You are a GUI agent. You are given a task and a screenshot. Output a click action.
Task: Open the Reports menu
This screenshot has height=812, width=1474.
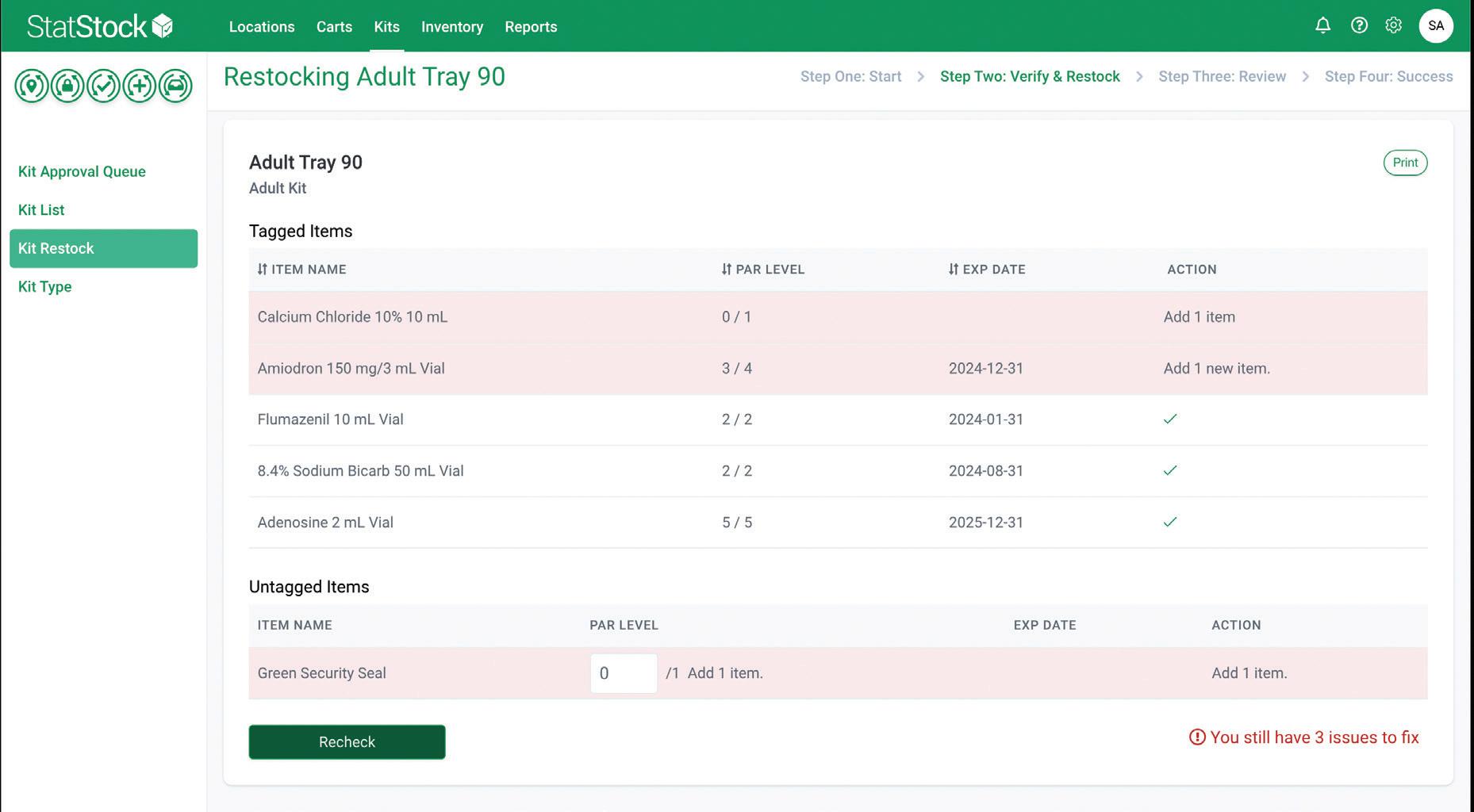[x=531, y=27]
